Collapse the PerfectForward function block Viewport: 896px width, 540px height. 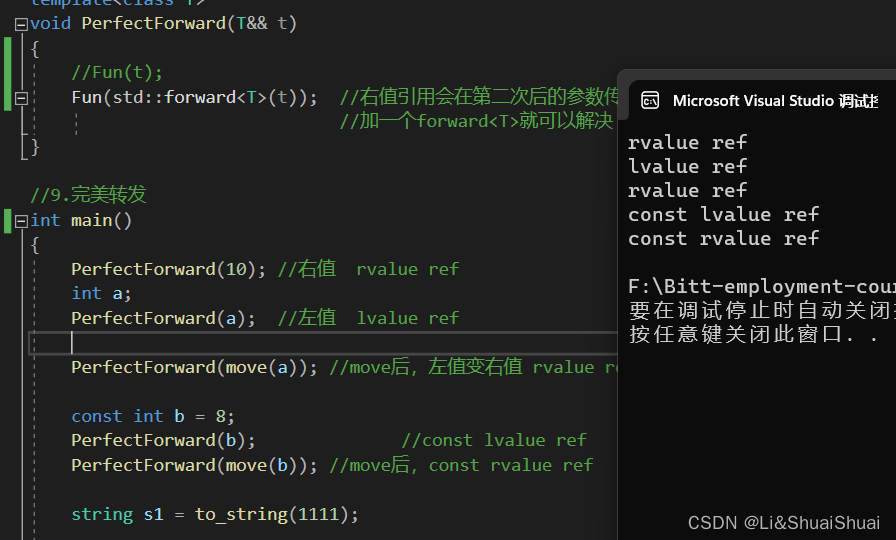click(21, 24)
